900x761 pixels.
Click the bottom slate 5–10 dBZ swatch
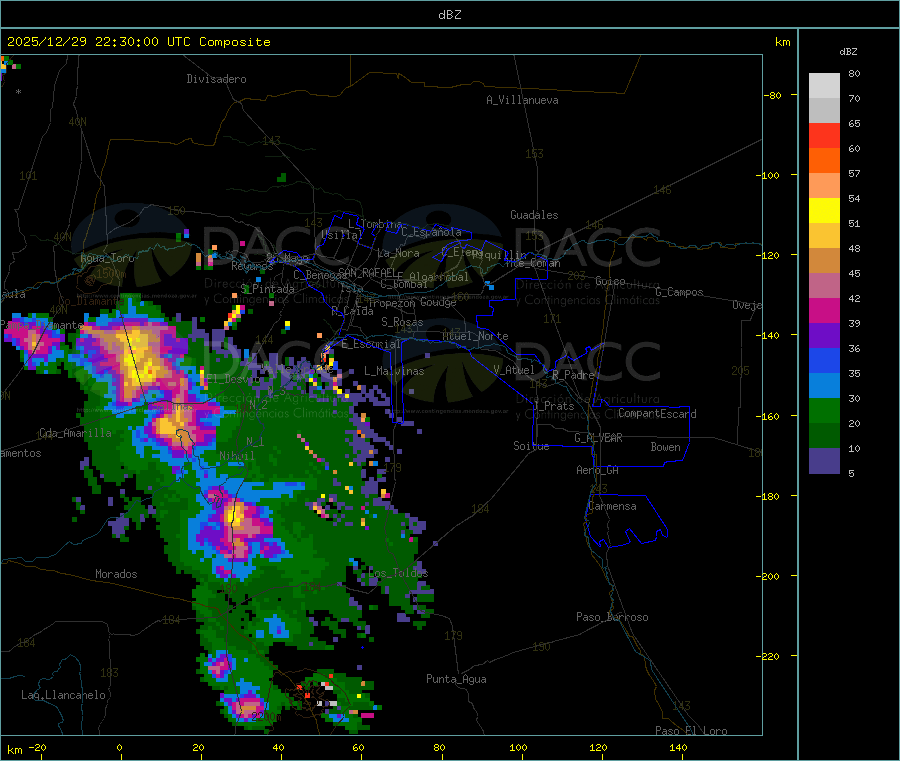pos(824,461)
